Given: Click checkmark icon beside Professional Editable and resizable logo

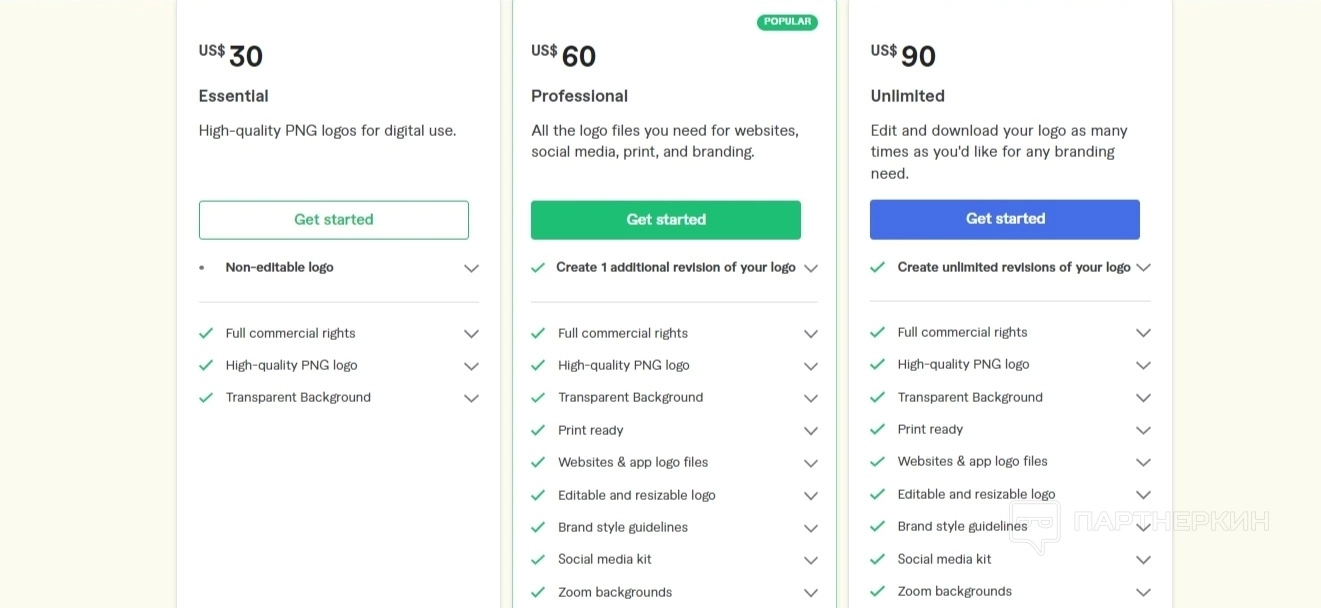Looking at the screenshot, I should [538, 495].
